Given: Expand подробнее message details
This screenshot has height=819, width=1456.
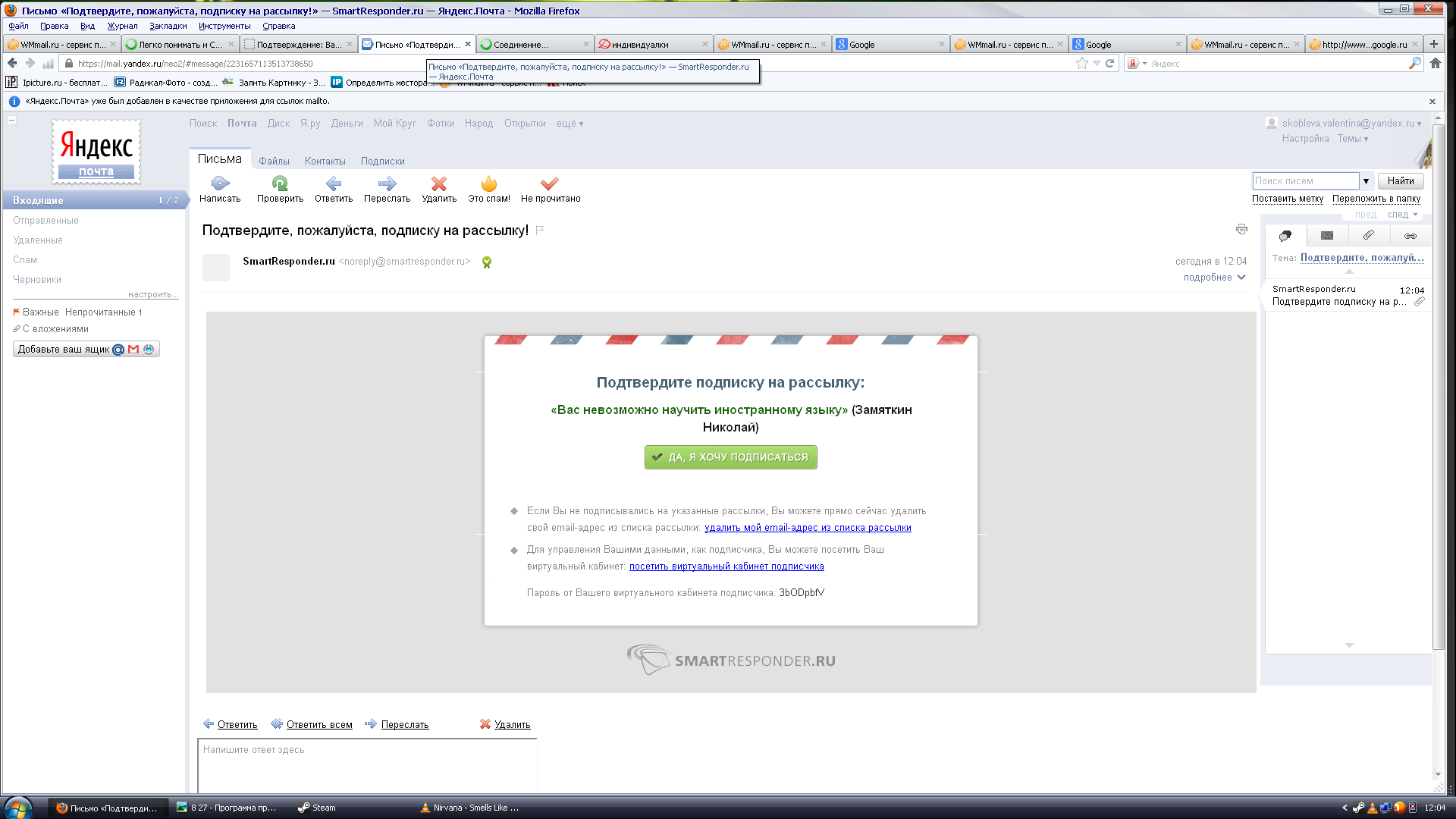Looking at the screenshot, I should (x=1215, y=278).
